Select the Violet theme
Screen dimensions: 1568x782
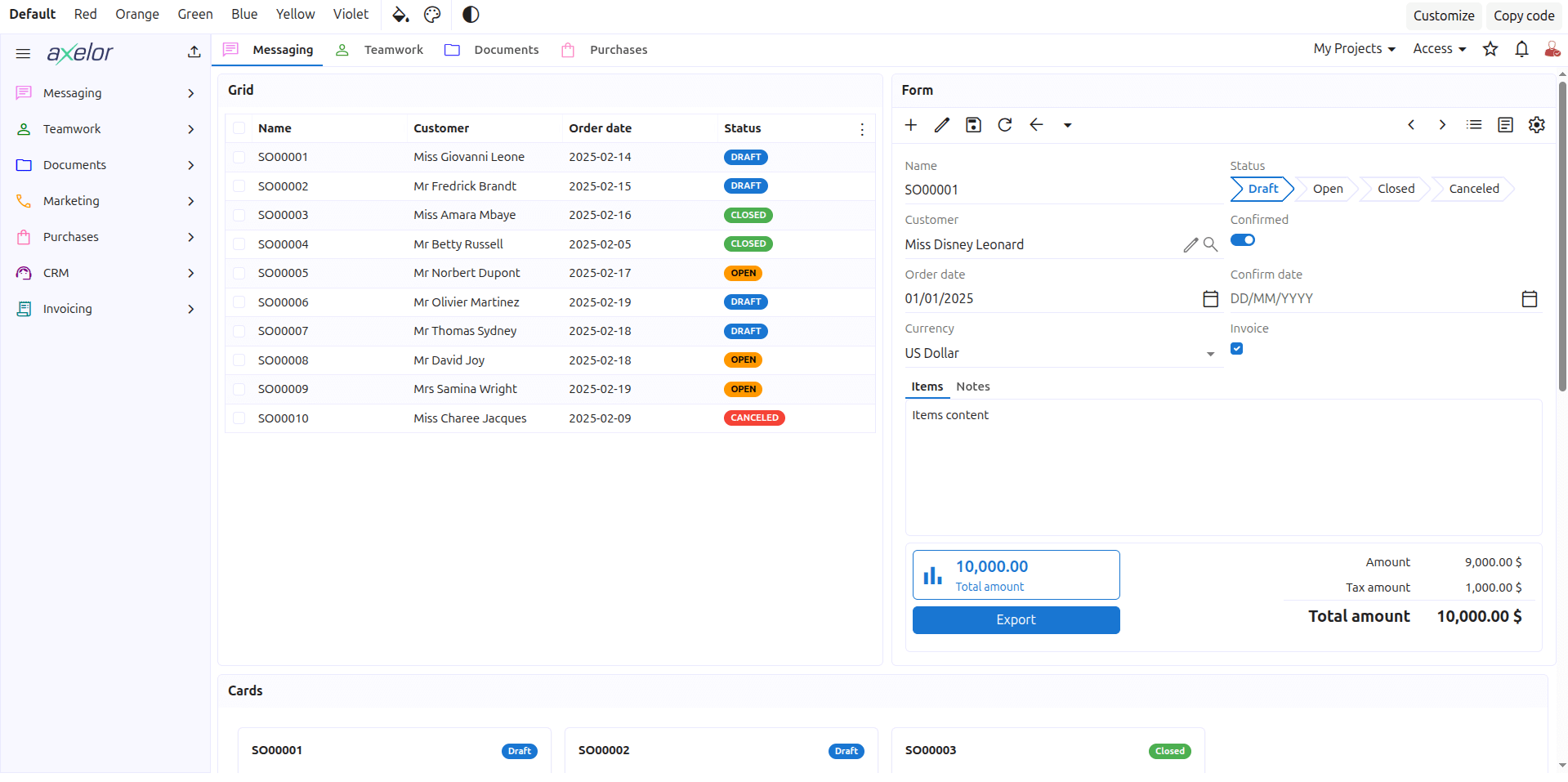(351, 15)
